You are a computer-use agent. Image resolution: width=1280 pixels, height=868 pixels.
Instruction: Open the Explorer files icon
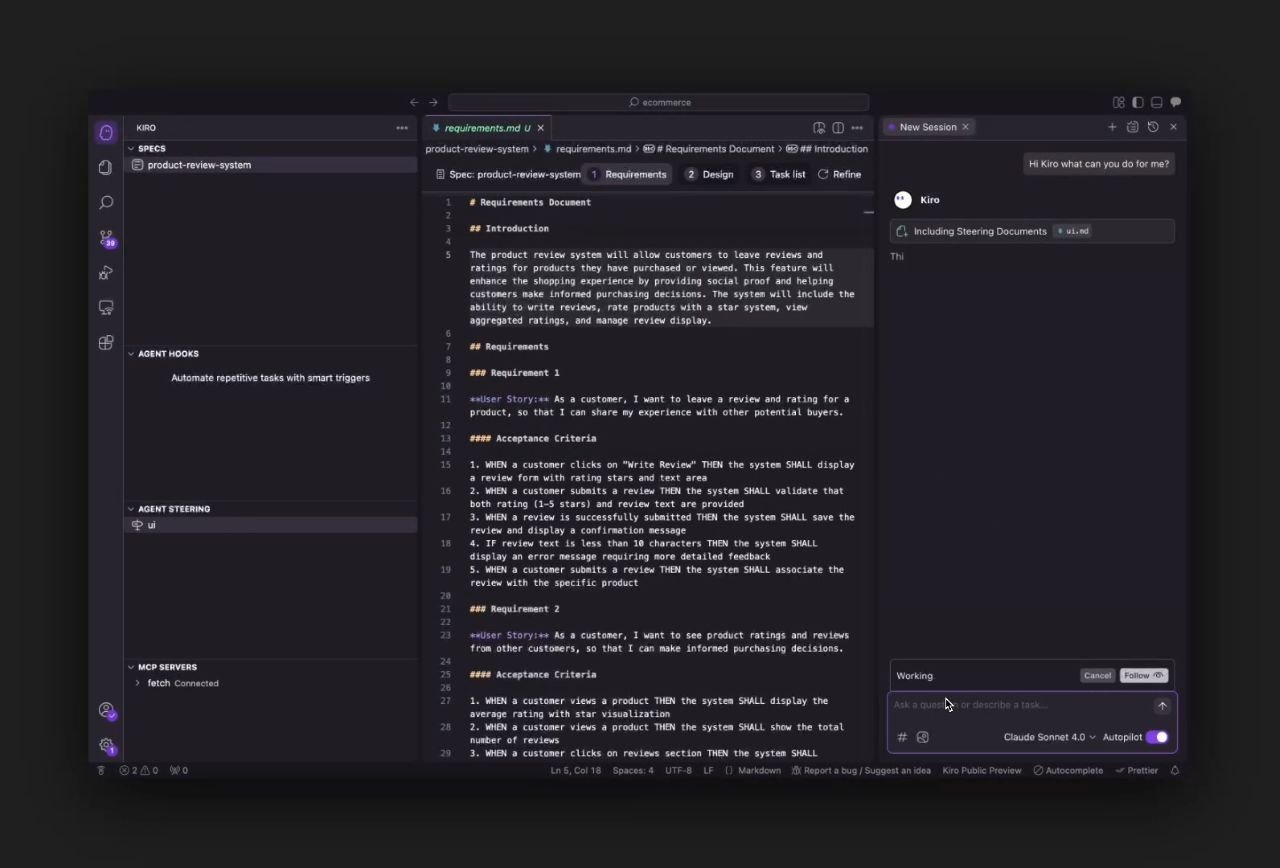[x=106, y=167]
